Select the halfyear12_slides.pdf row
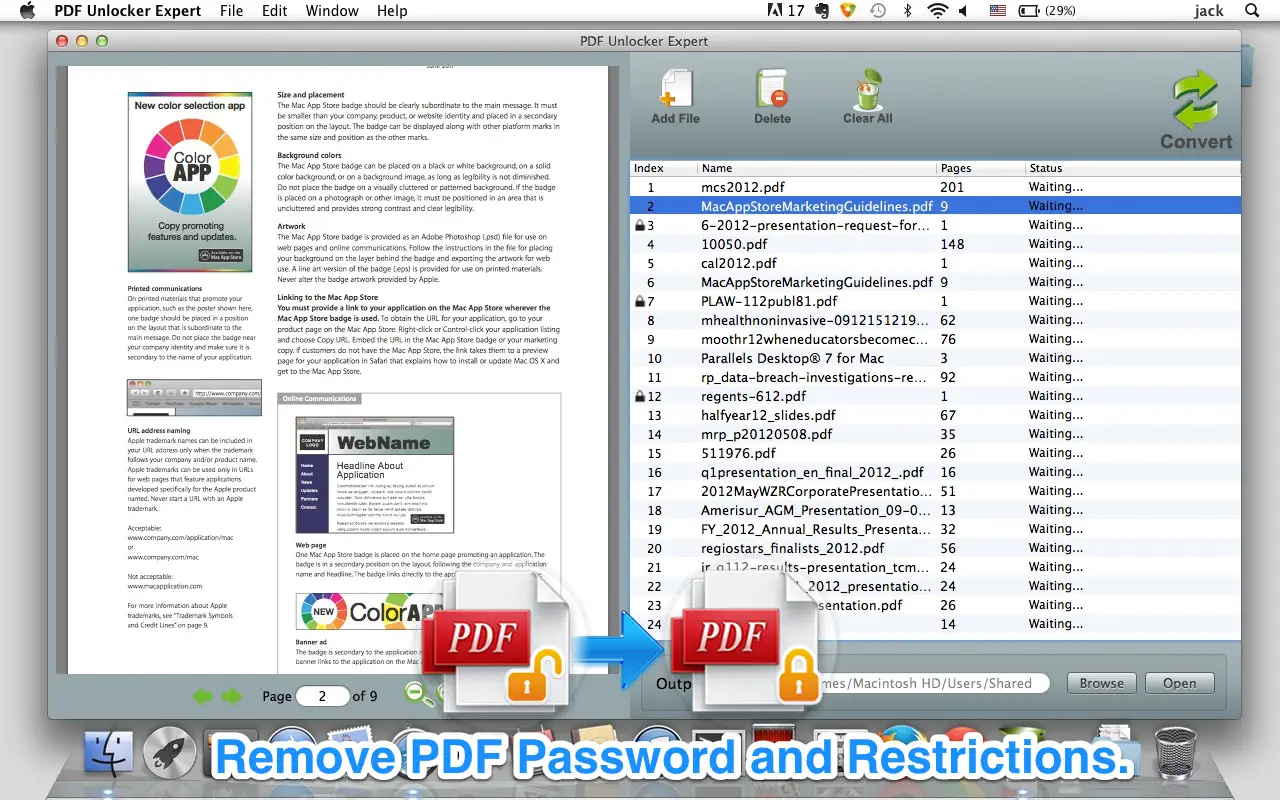Viewport: 1280px width, 800px height. point(935,415)
